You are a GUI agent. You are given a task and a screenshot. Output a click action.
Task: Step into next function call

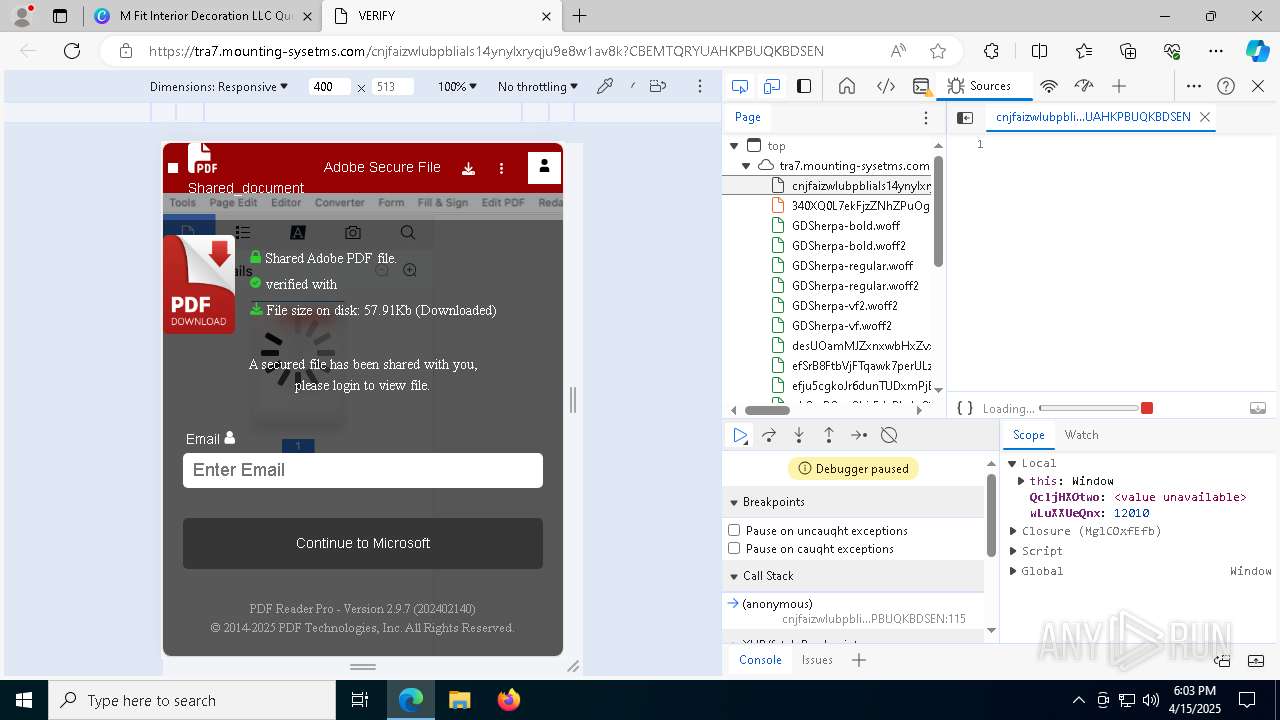coord(799,435)
